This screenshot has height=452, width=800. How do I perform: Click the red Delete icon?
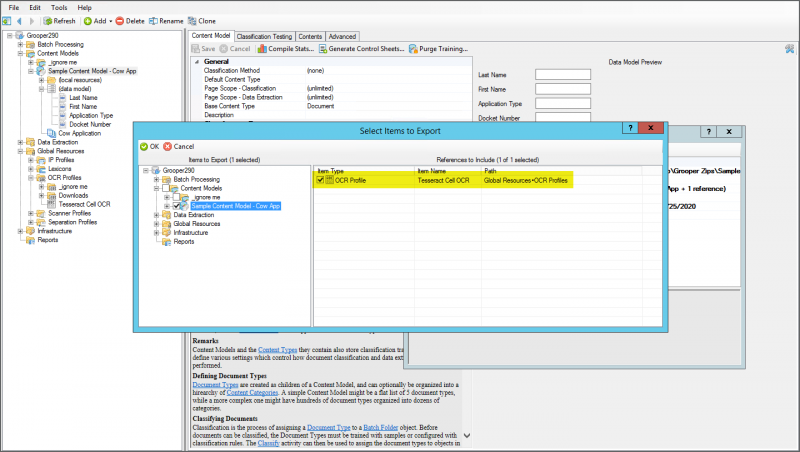(x=120, y=20)
